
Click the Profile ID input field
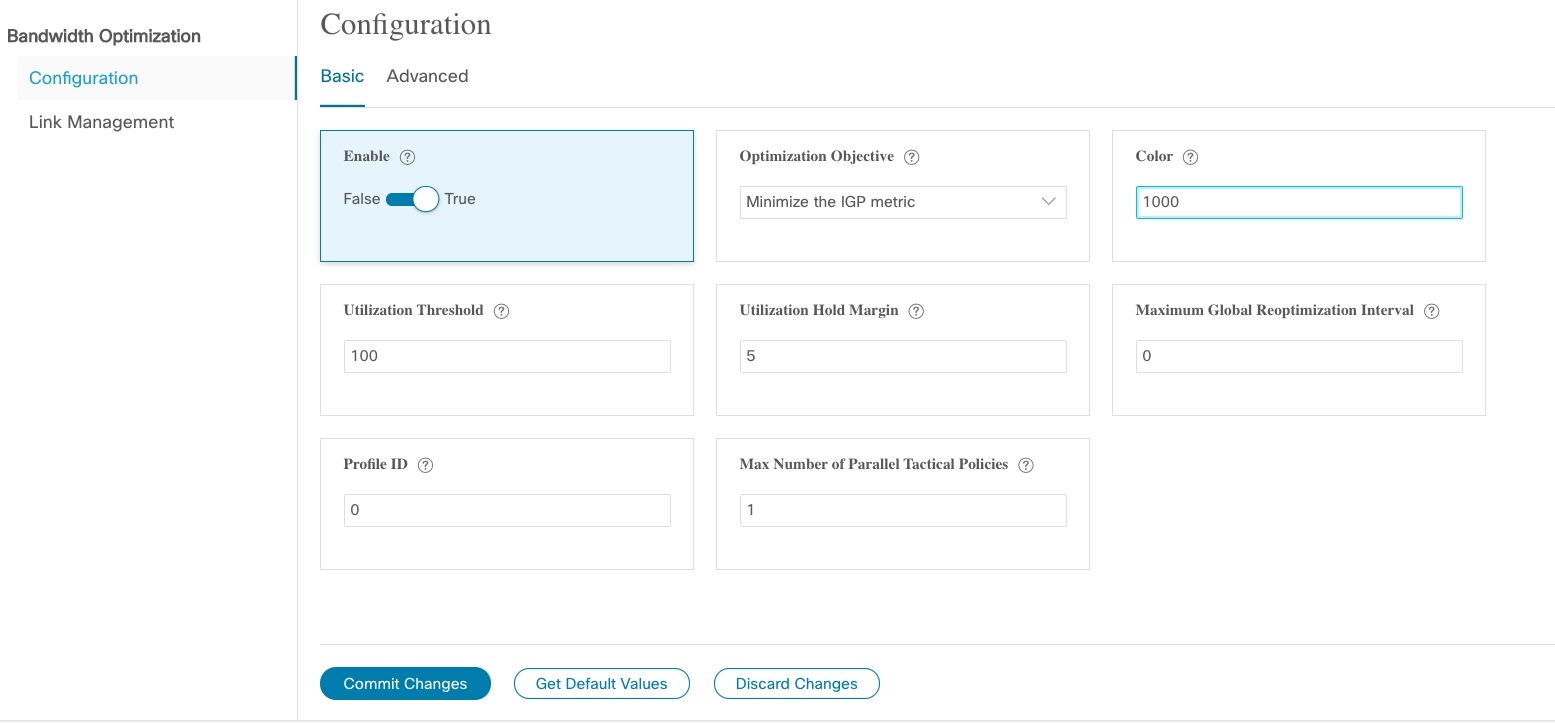(506, 510)
